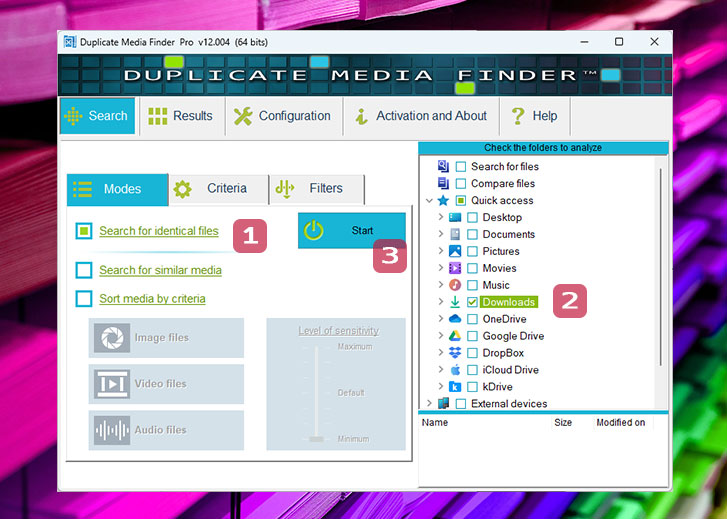Click the Desktop folder icon

pyautogui.click(x=455, y=217)
